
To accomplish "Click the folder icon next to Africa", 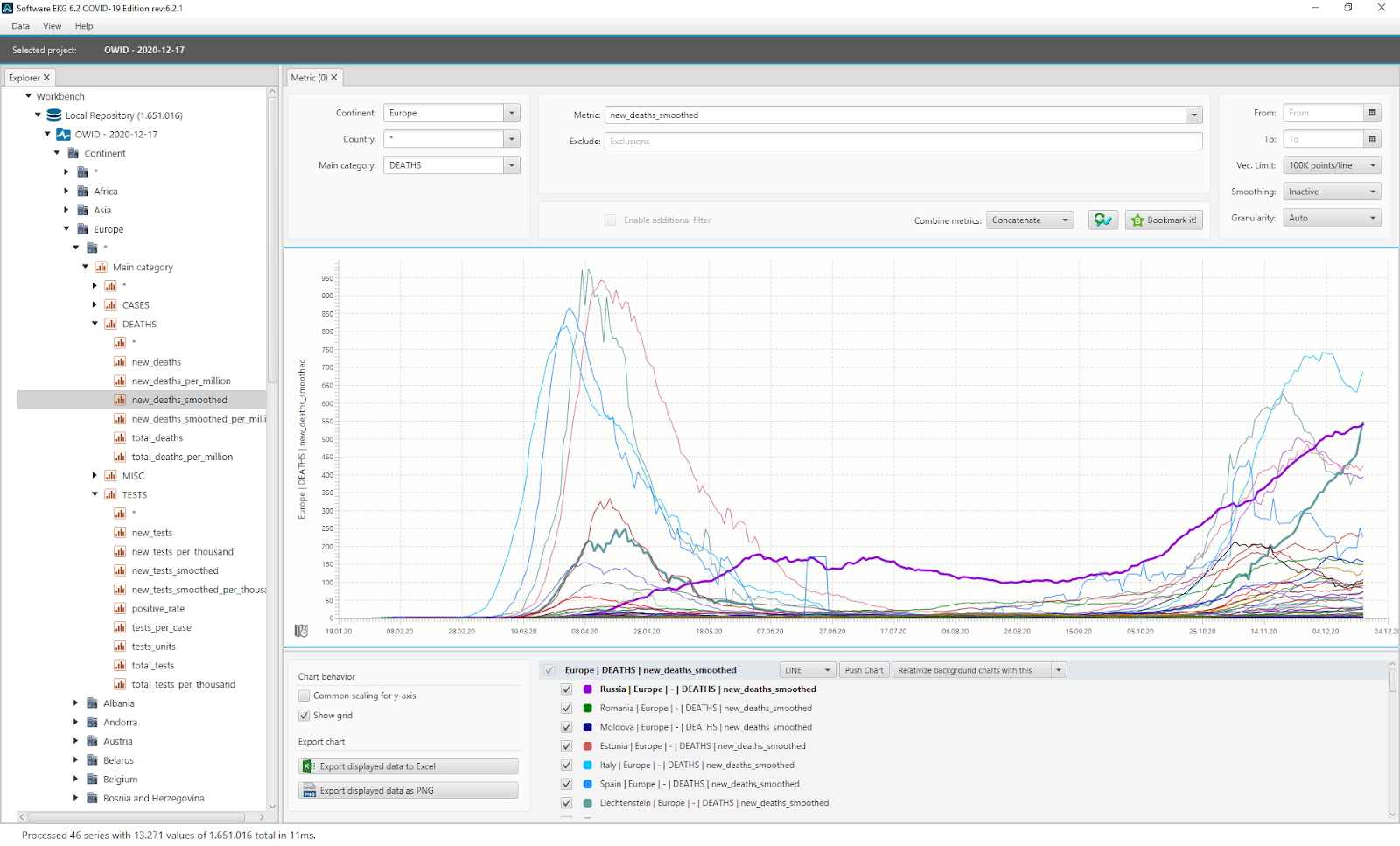I will tap(83, 192).
